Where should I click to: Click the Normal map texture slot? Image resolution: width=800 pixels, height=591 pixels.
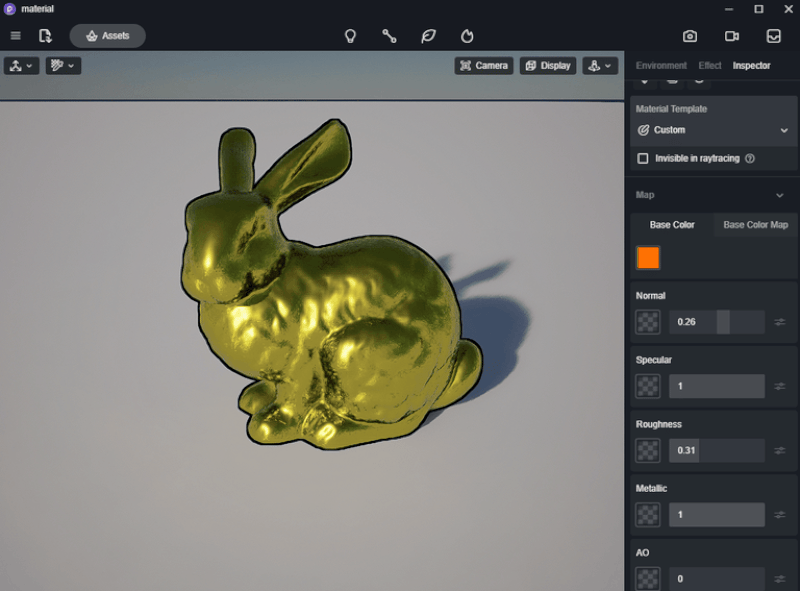coord(648,322)
